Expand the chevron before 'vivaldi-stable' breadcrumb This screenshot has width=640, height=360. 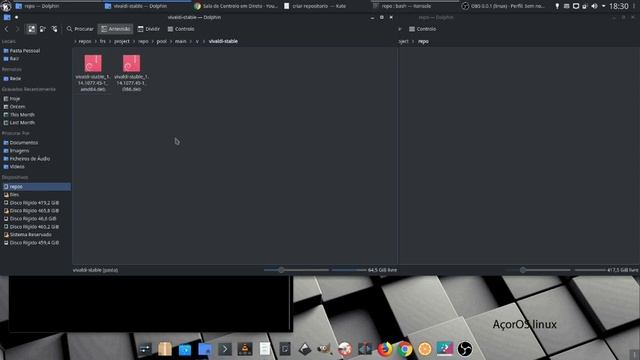[x=204, y=41]
